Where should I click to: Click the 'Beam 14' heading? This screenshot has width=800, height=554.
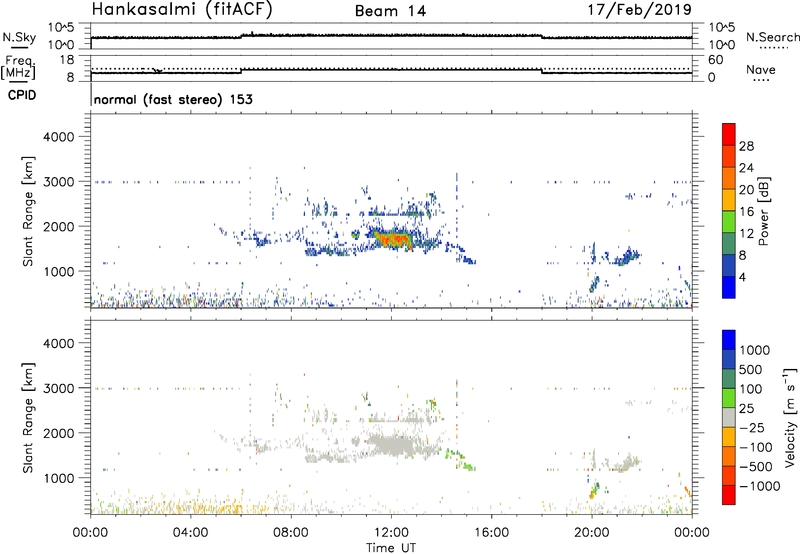click(390, 11)
